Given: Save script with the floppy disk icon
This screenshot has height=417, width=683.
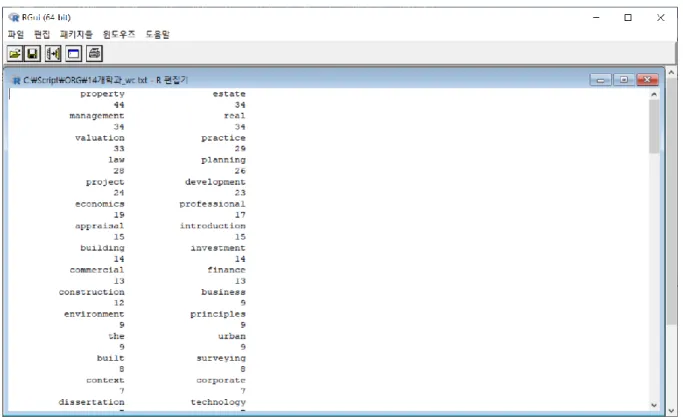Looking at the screenshot, I should (33, 54).
